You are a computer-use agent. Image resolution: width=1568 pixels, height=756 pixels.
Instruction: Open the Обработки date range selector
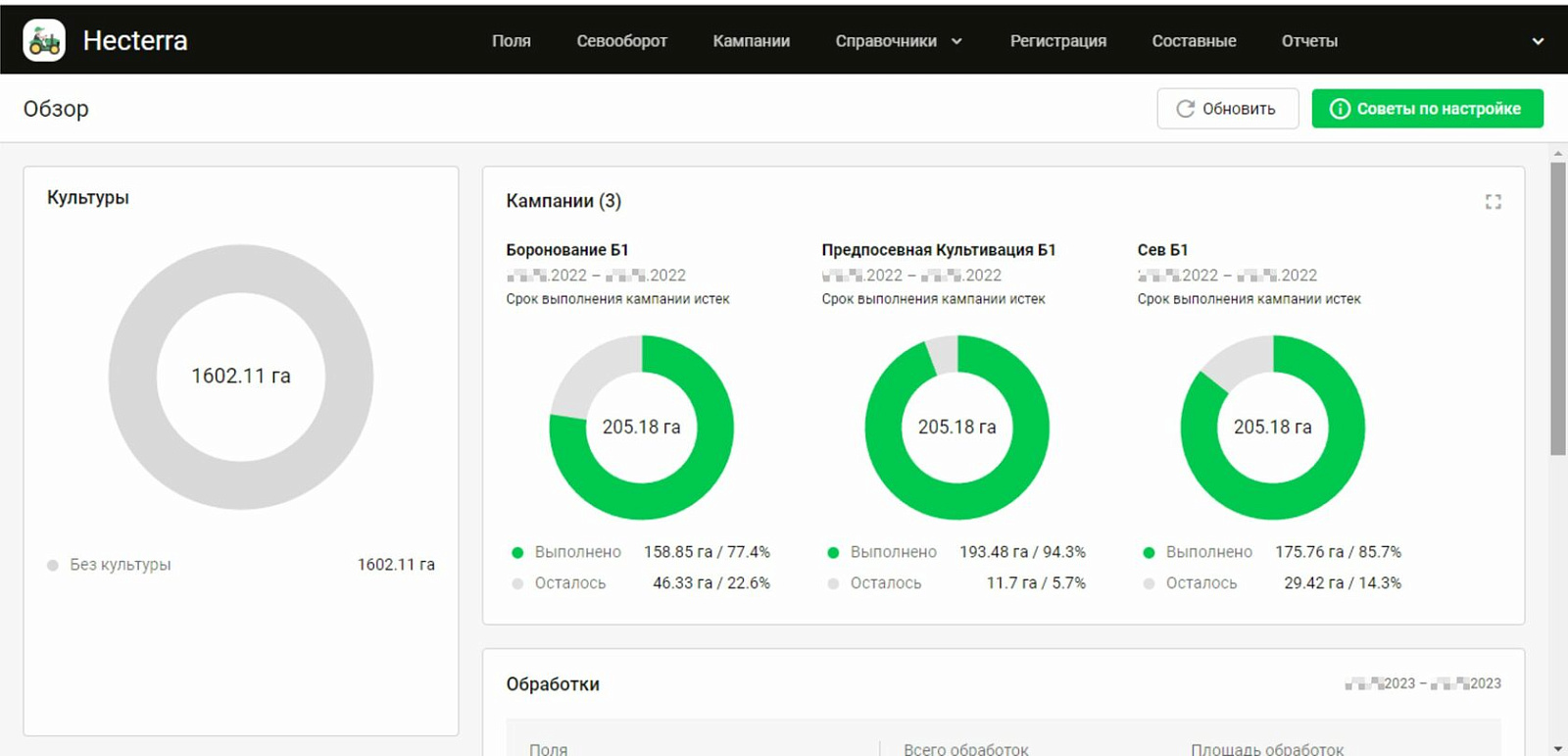(1423, 683)
